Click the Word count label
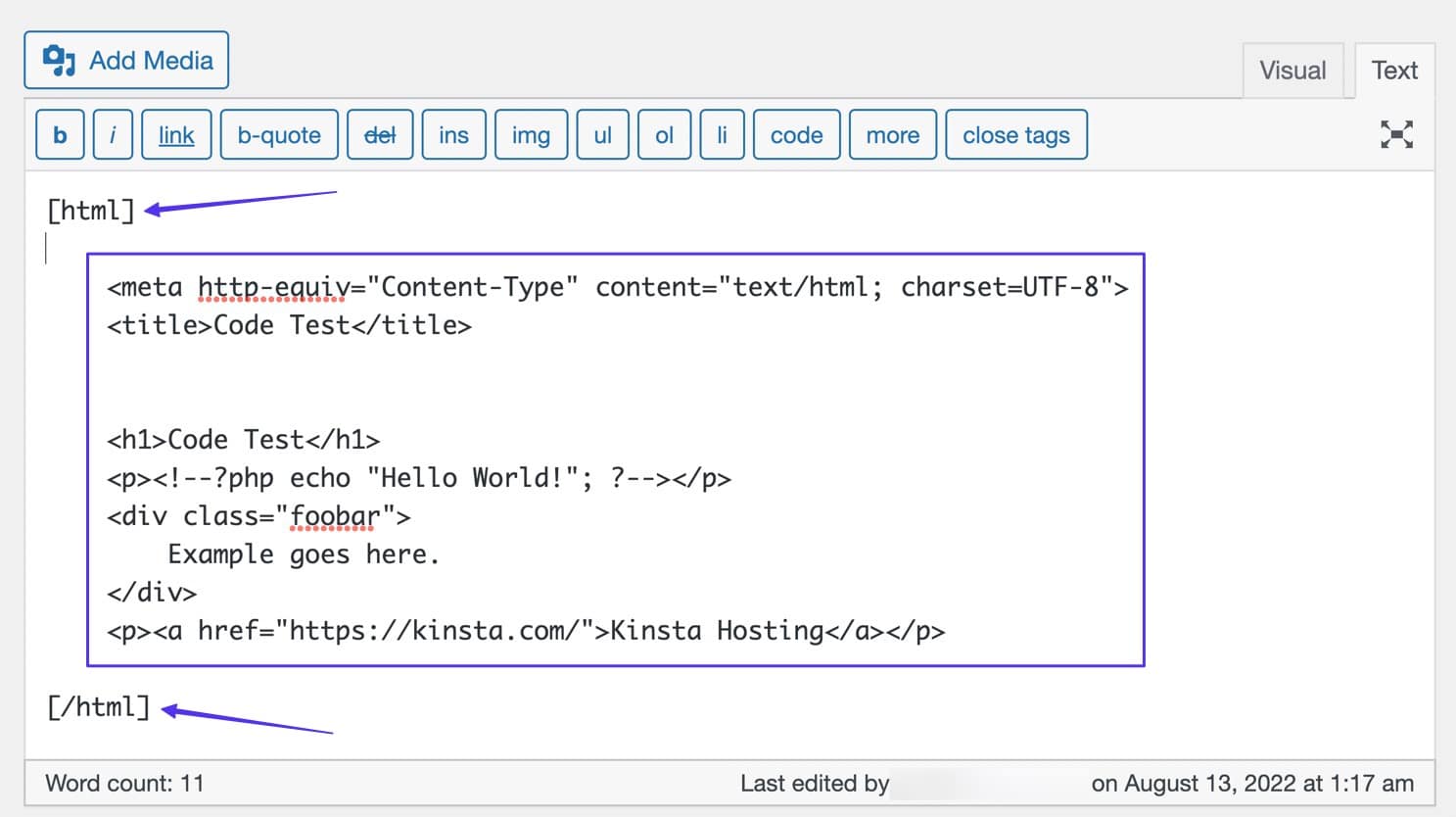The height and width of the screenshot is (817, 1456). pyautogui.click(x=124, y=783)
